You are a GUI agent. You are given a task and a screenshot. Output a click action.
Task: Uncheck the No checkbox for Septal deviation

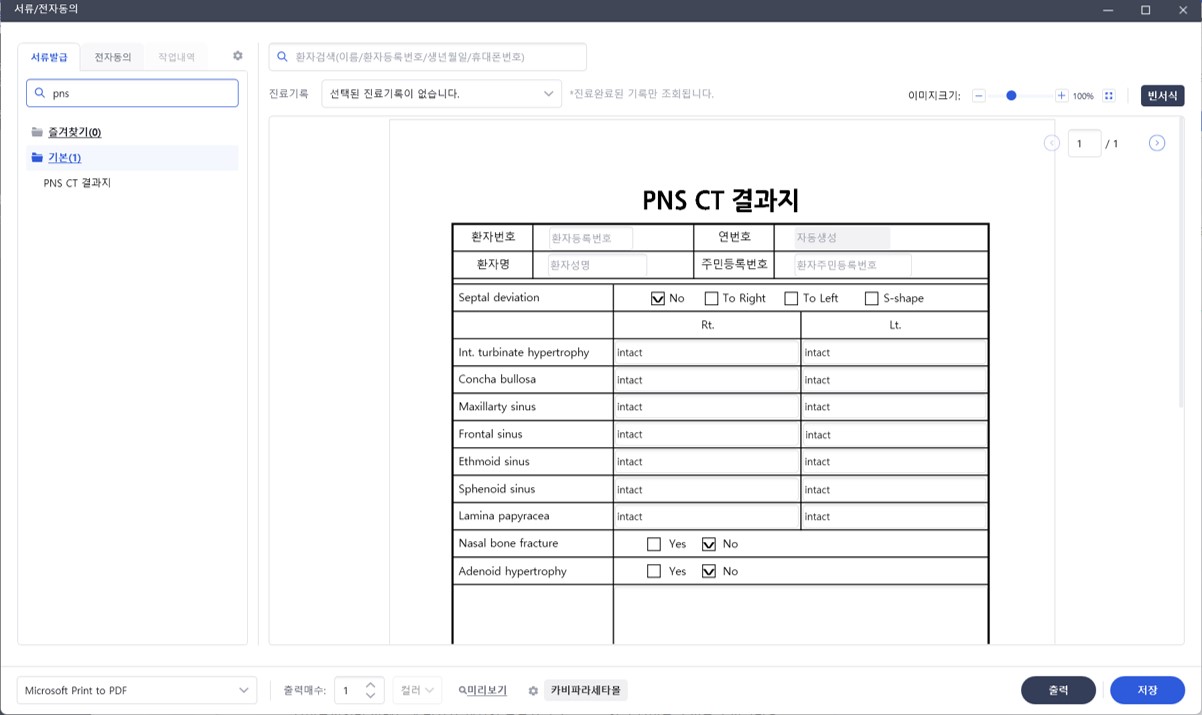coord(657,297)
